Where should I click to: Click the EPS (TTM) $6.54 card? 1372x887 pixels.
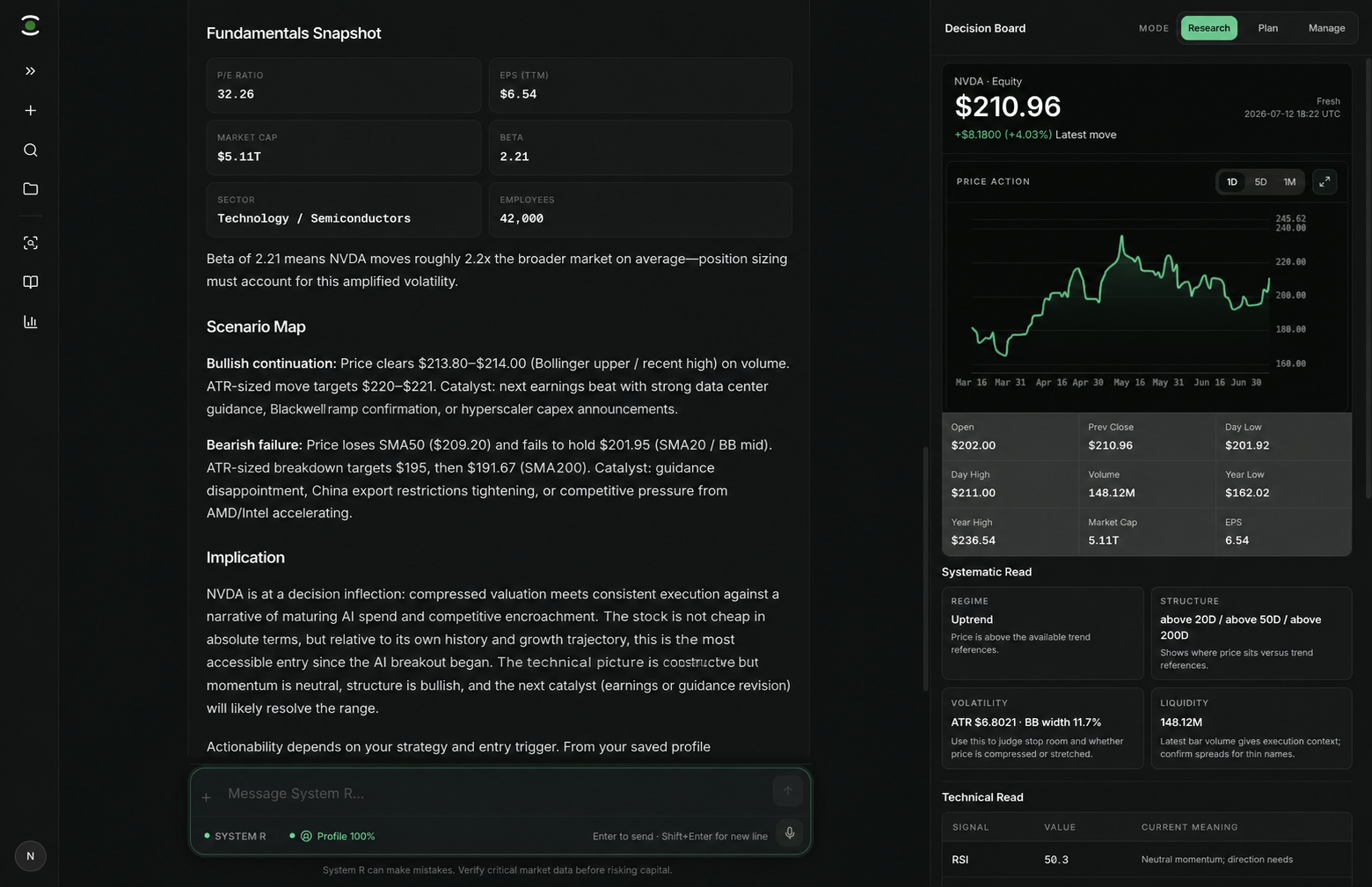click(640, 85)
